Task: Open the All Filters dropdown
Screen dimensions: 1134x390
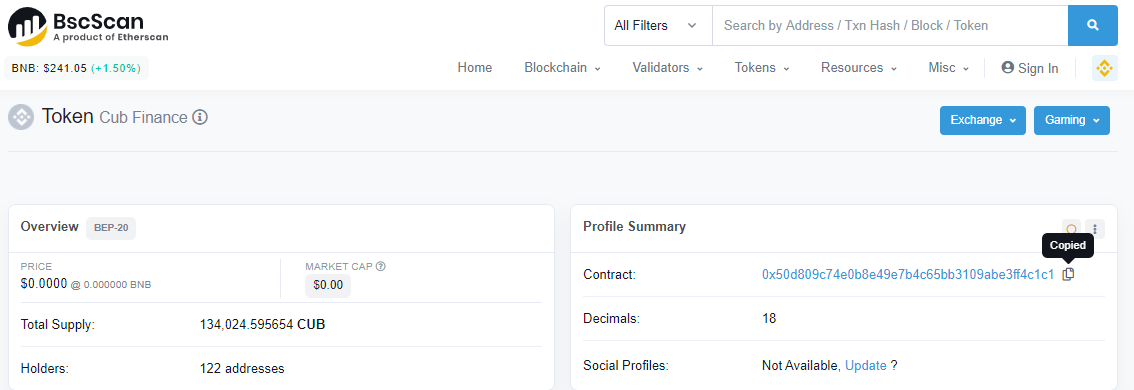Action: 657,25
